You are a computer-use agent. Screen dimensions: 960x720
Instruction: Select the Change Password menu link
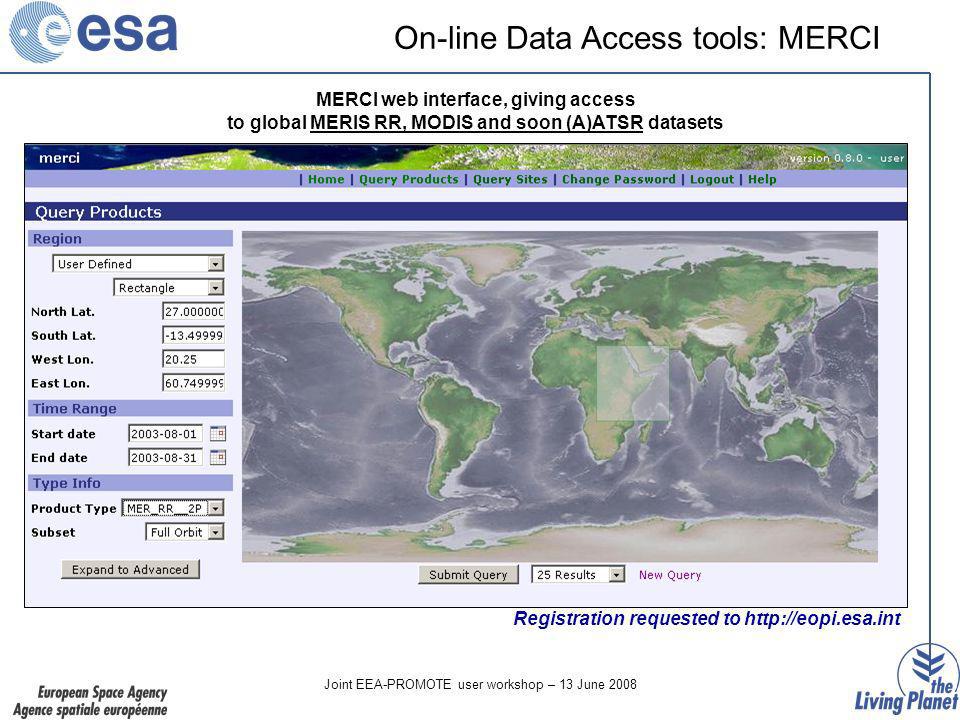tap(618, 179)
